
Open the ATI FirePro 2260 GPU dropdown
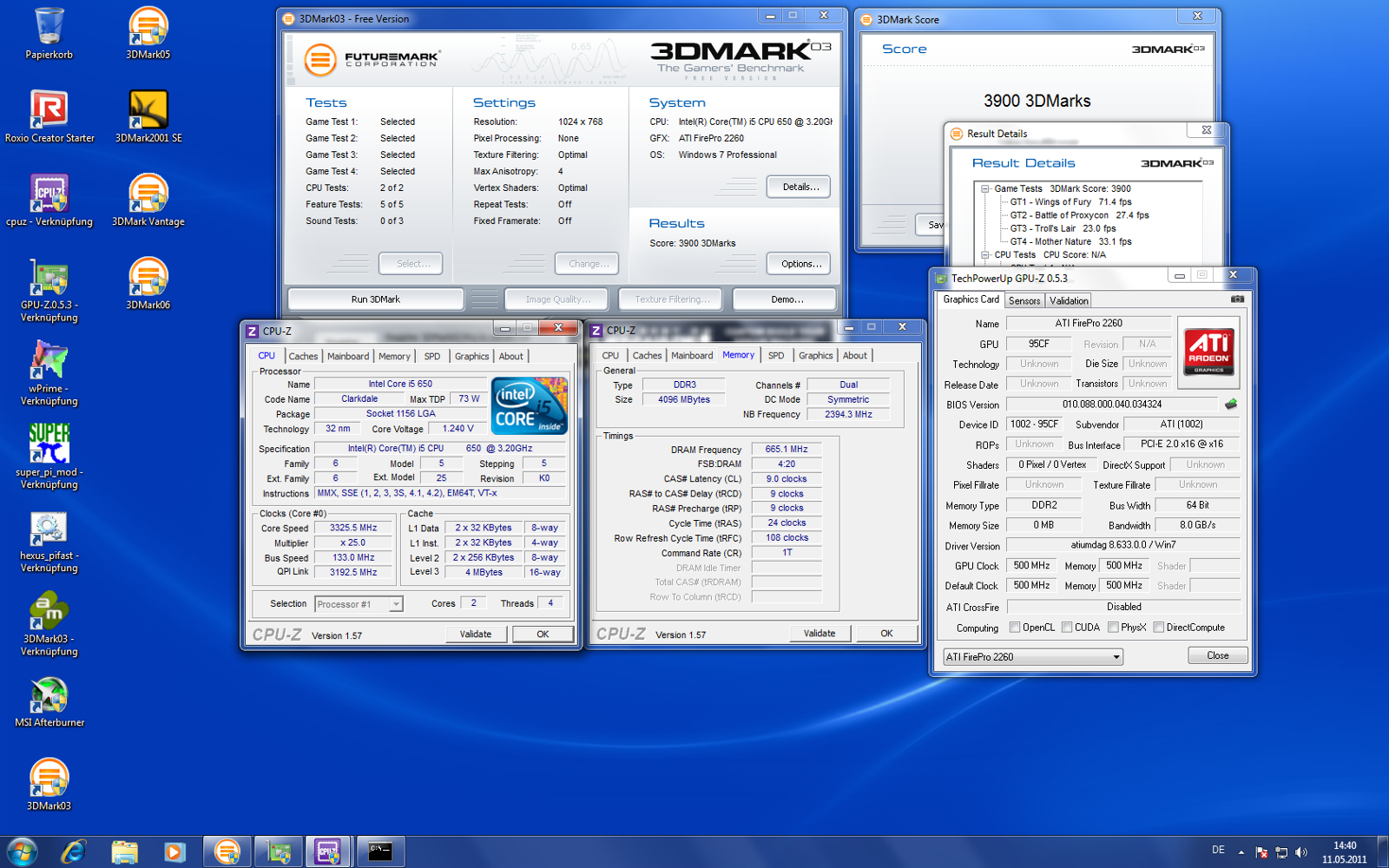click(1033, 657)
